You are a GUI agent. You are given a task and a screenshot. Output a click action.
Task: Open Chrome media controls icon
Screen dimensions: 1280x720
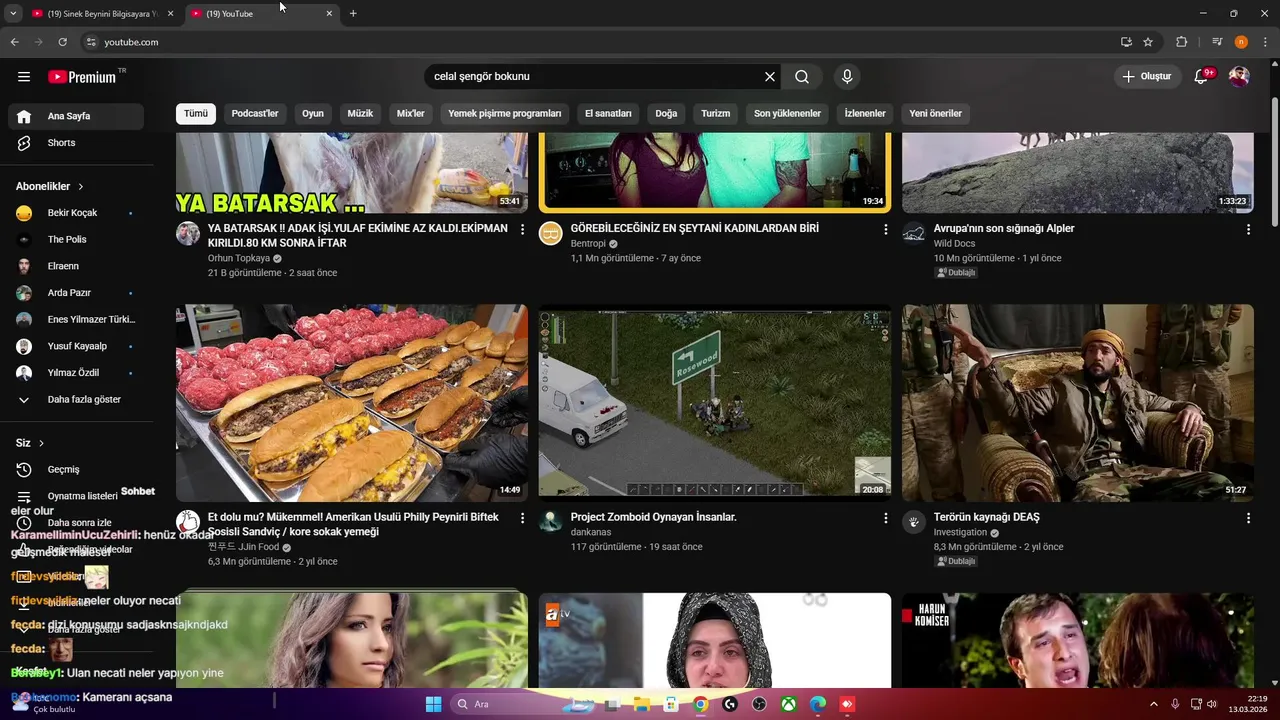coord(1217,42)
